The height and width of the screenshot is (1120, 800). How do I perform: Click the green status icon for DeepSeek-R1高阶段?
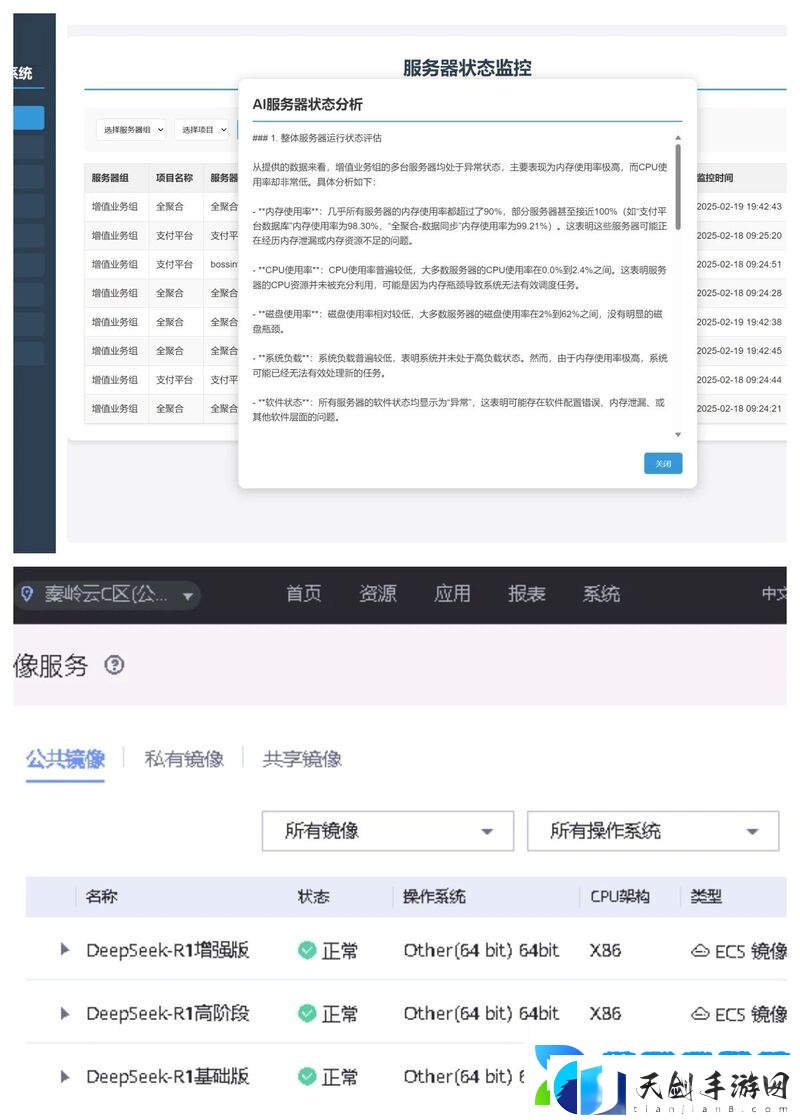[307, 1013]
